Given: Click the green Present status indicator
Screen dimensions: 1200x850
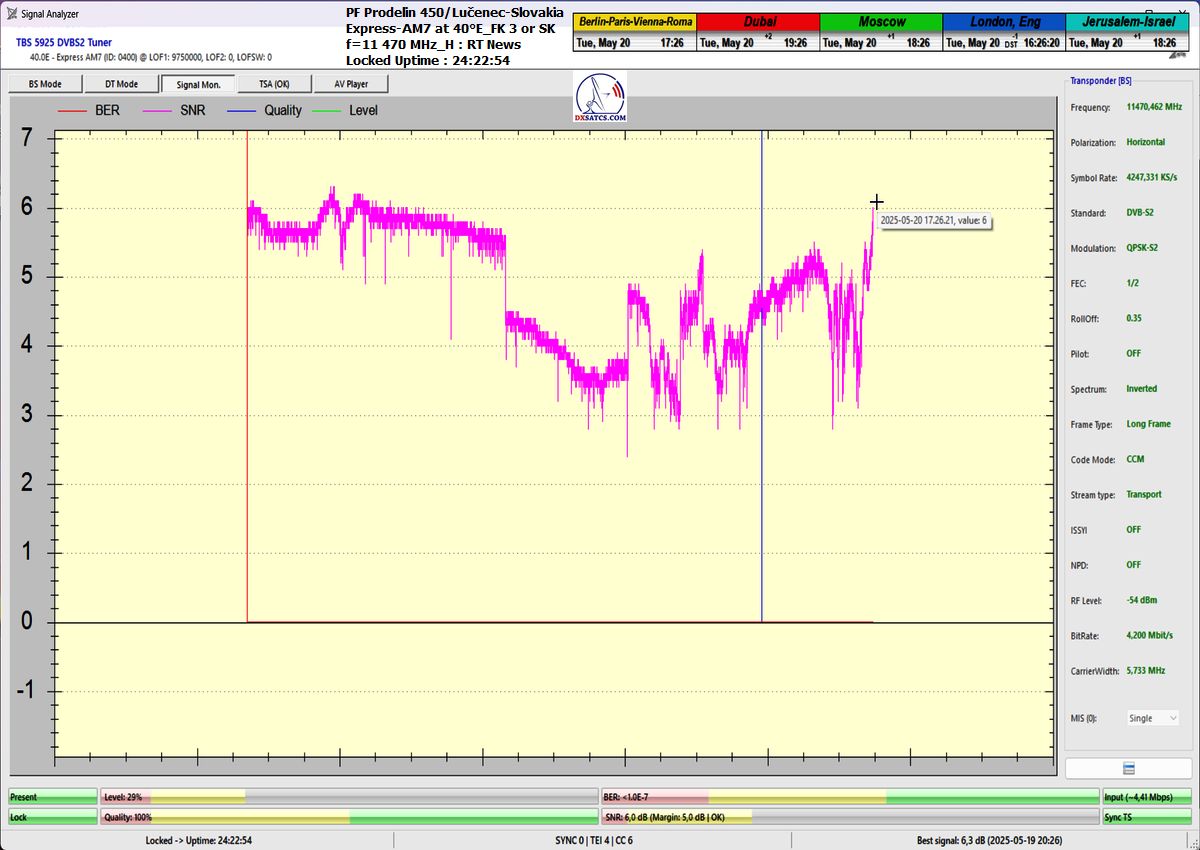Looking at the screenshot, I should click(x=52, y=797).
